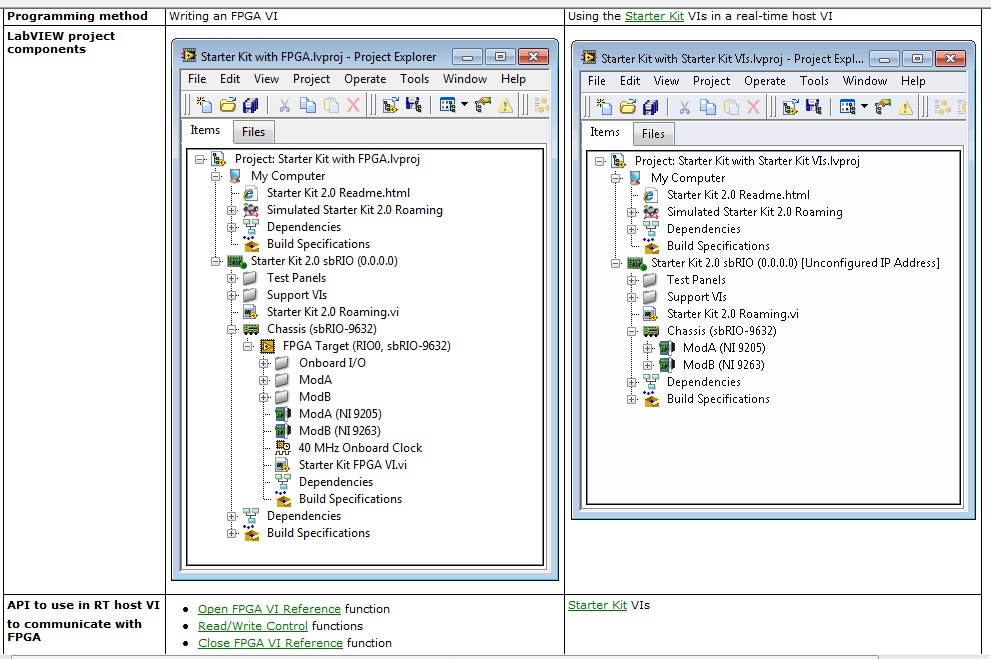Click Save project icon in Starter Kit VIs window
The height and width of the screenshot is (659, 991).
coord(814,107)
